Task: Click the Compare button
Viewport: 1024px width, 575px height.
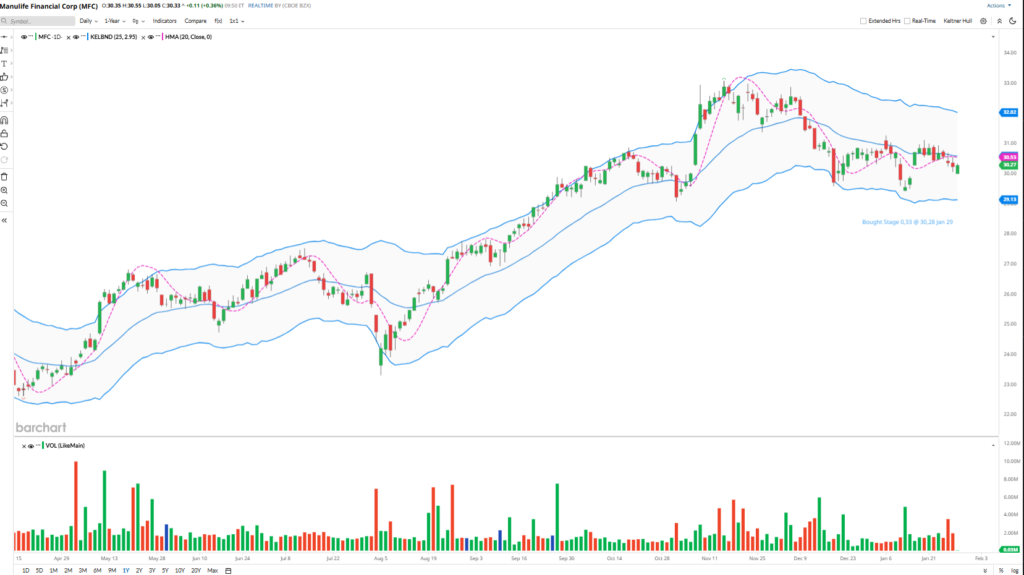Action: click(196, 20)
